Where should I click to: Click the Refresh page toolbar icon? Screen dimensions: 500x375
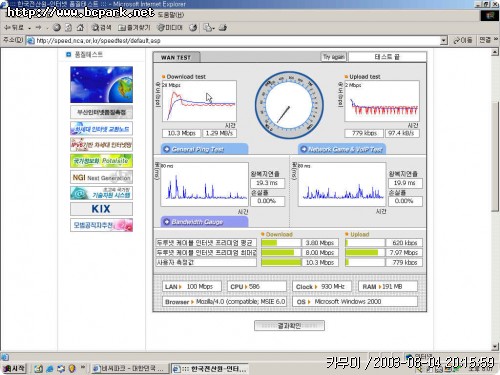pos(68,28)
